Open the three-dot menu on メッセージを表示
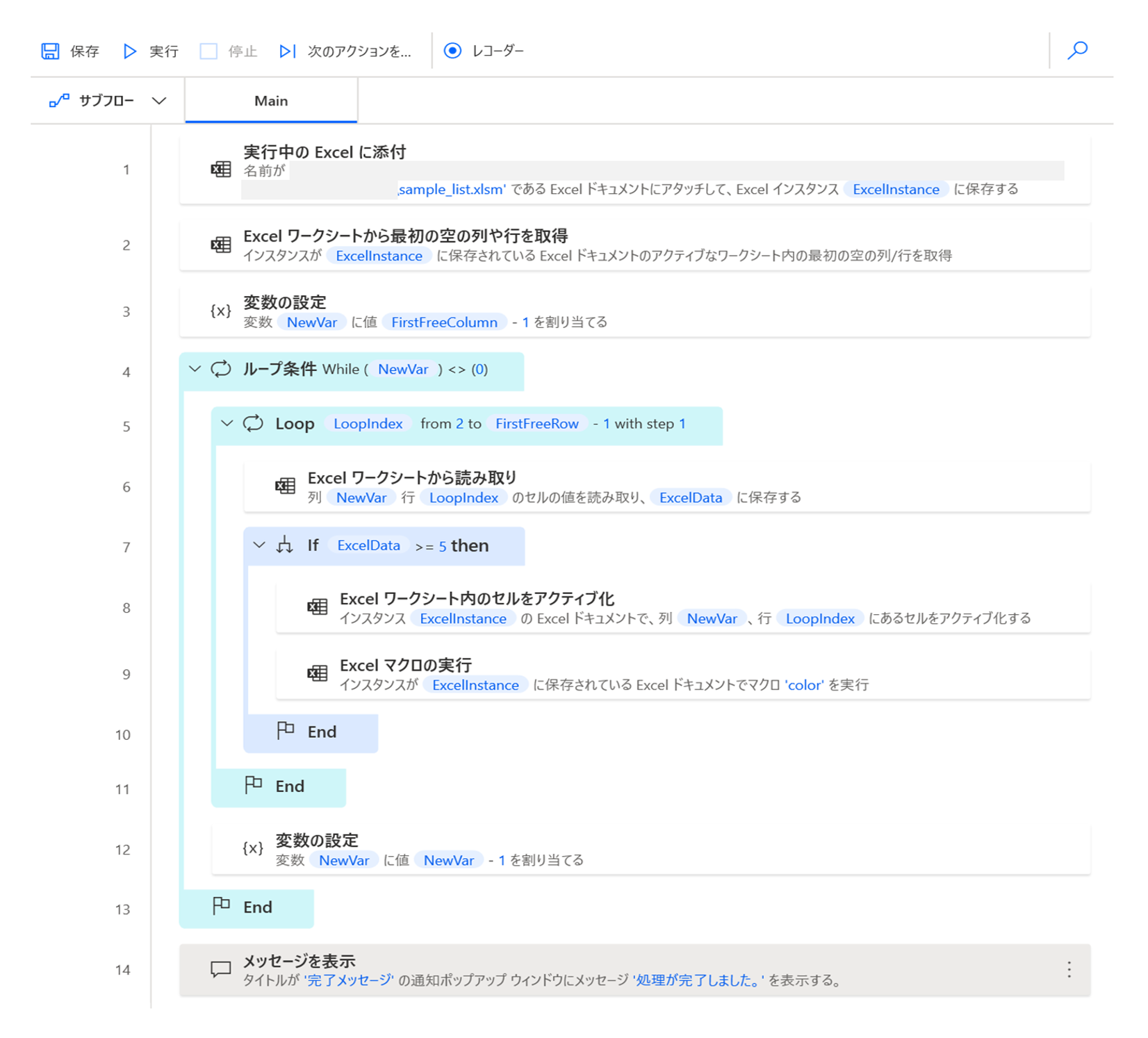Image resolution: width=1148 pixels, height=1038 pixels. click(1068, 969)
